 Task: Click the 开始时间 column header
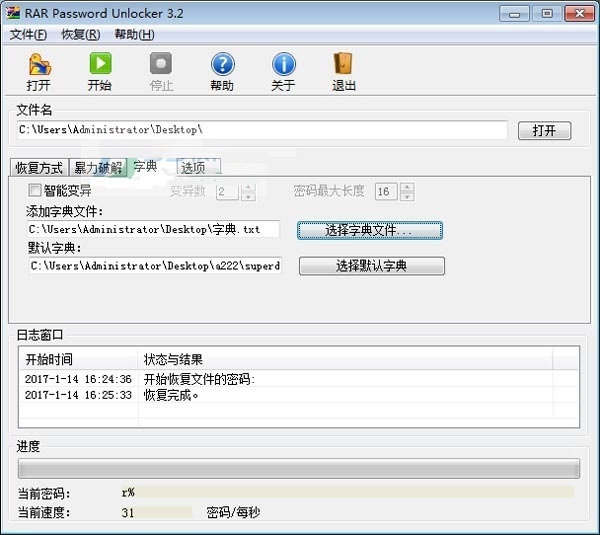pos(78,359)
